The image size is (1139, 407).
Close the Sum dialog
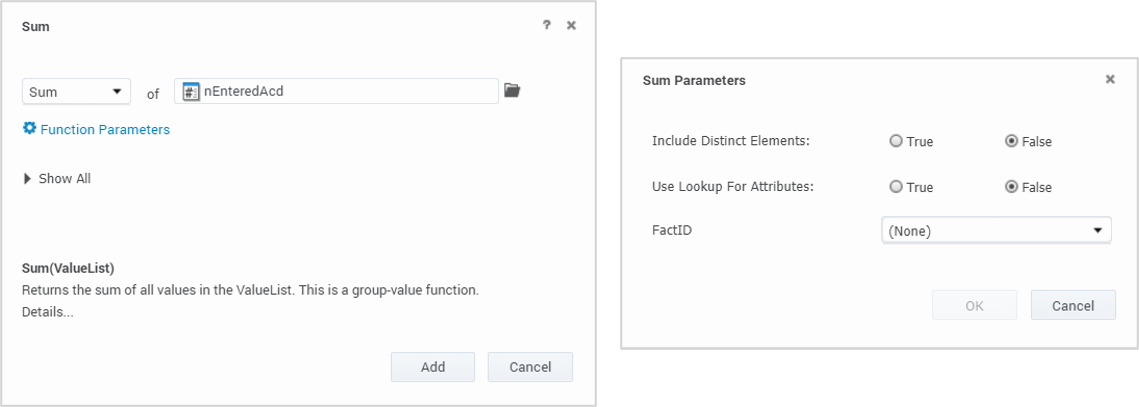tap(571, 26)
